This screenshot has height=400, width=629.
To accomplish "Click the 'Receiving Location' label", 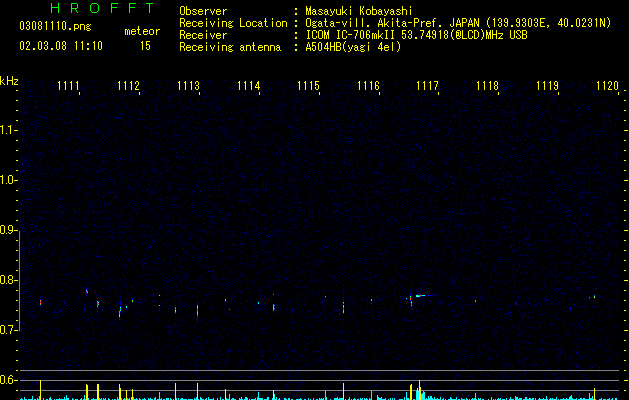I will 233,23.
